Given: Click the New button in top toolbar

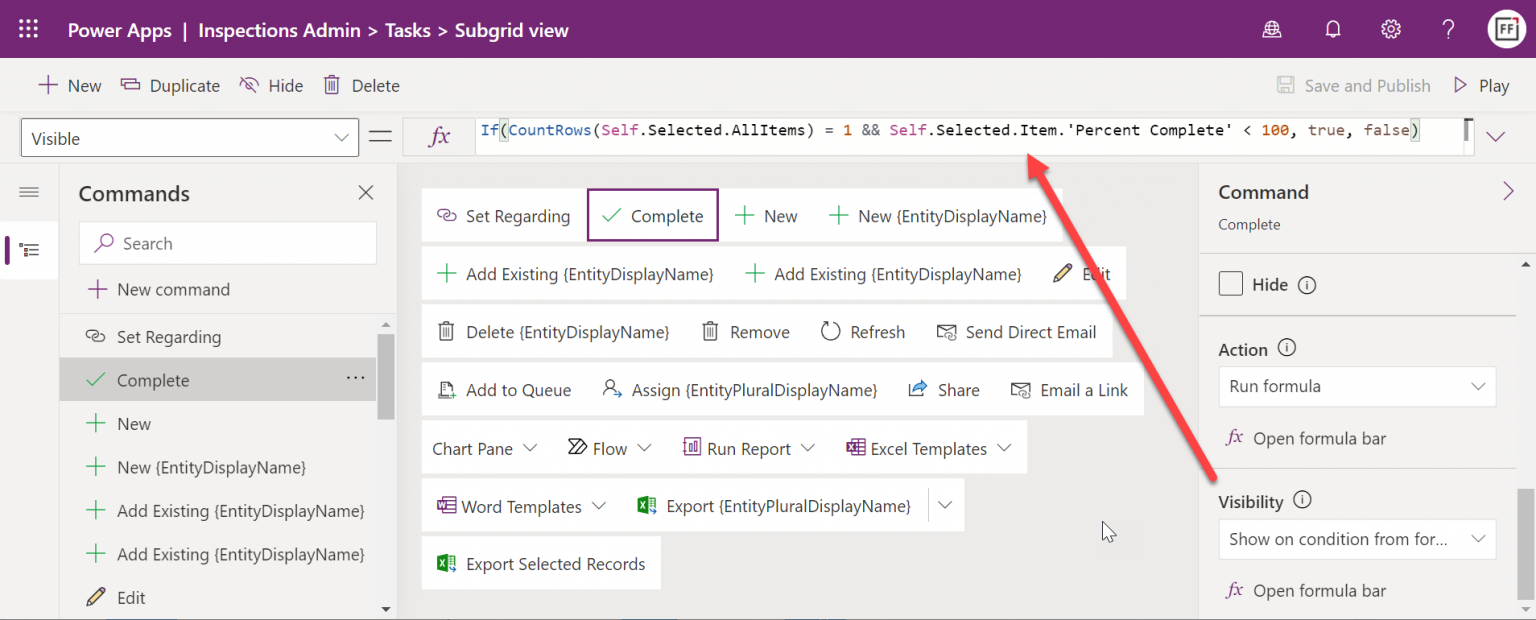Looking at the screenshot, I should point(69,86).
